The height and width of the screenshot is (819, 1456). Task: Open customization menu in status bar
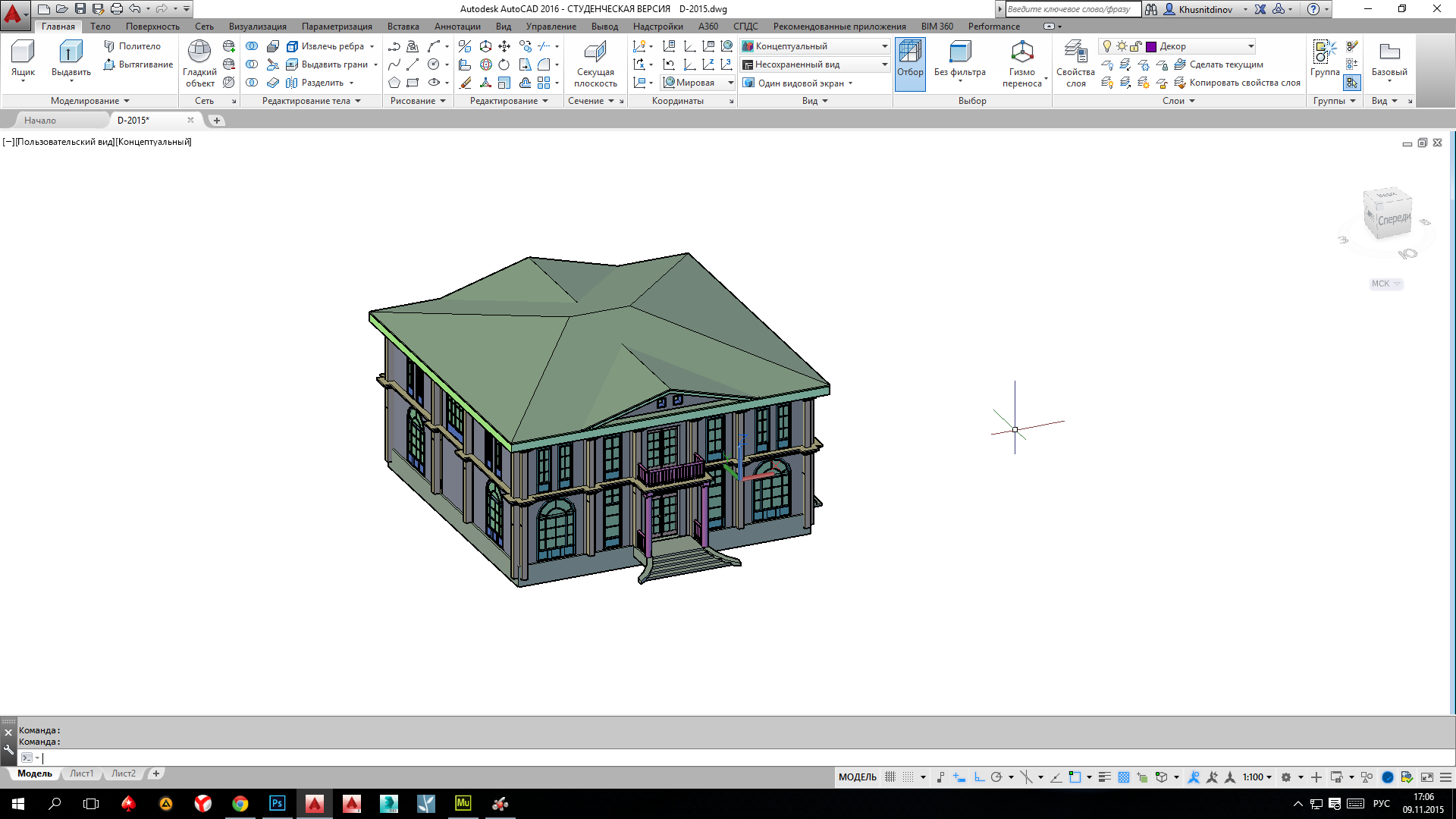coord(1446,777)
